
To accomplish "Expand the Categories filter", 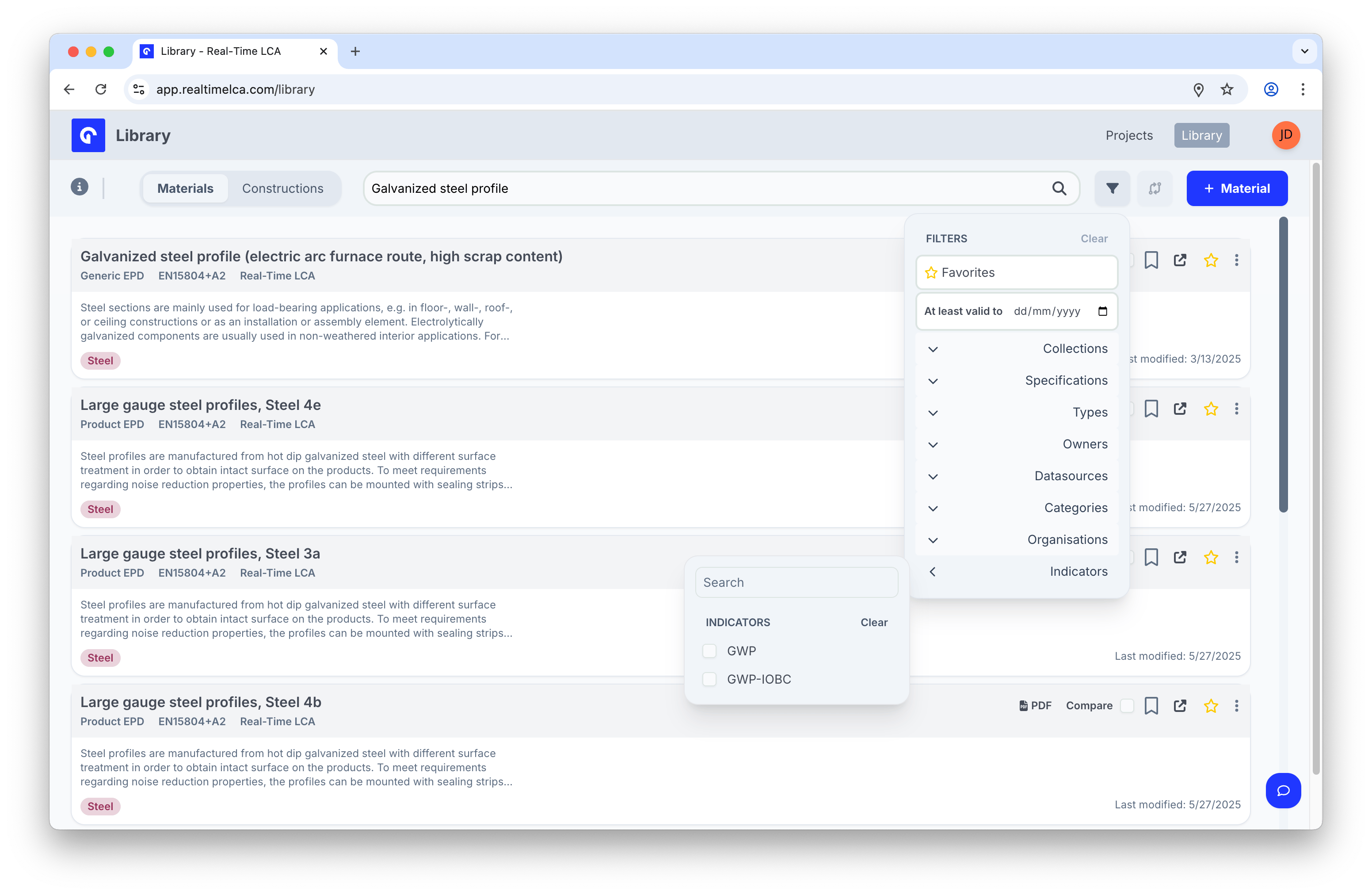I will tap(1017, 508).
